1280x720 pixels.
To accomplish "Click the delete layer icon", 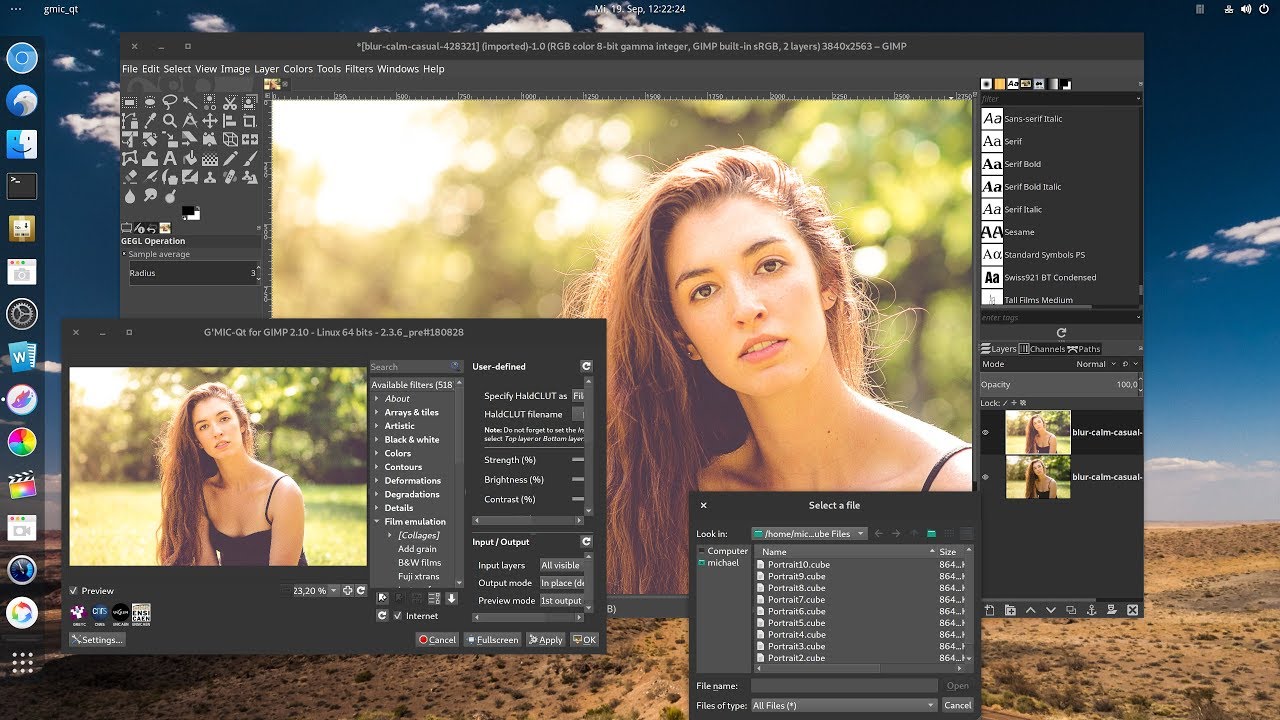I will [x=1132, y=610].
